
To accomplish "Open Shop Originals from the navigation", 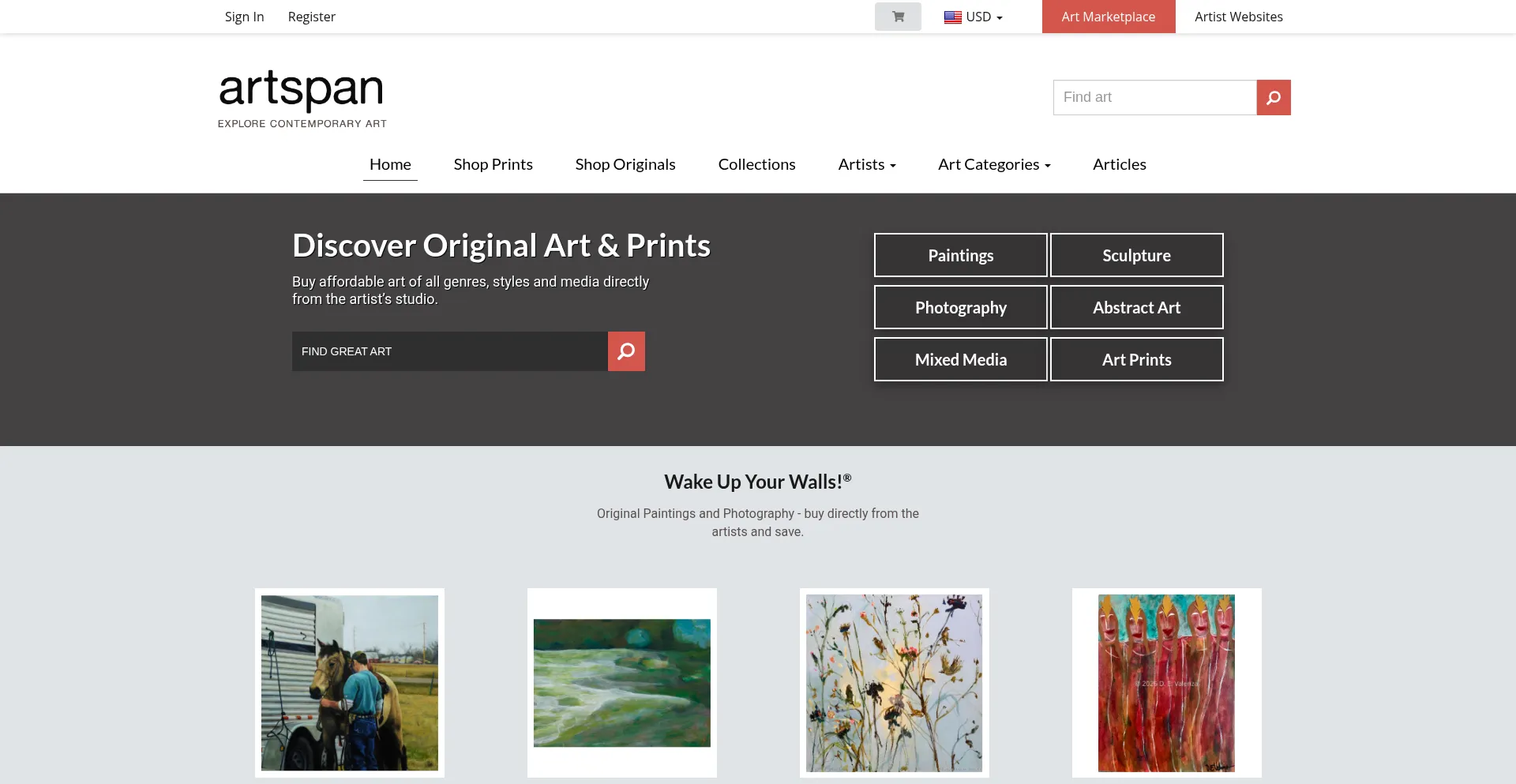I will click(x=625, y=164).
